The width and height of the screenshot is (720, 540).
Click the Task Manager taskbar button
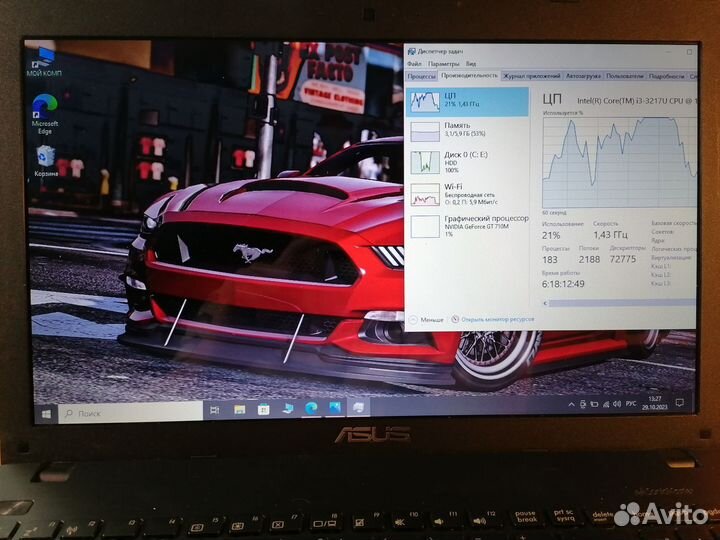click(x=359, y=407)
